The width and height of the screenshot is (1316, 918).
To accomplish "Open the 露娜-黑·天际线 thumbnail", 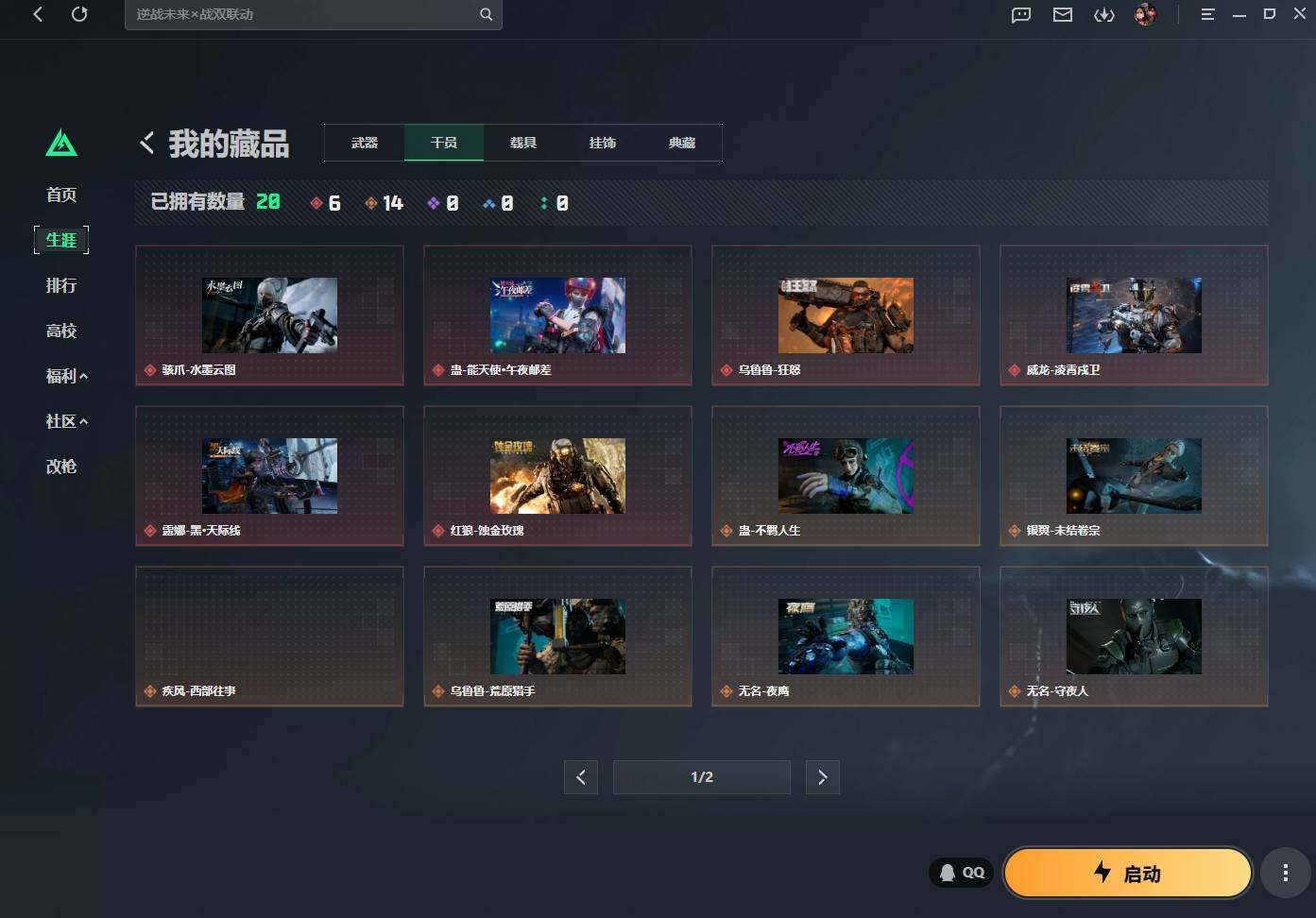I will pos(269,476).
